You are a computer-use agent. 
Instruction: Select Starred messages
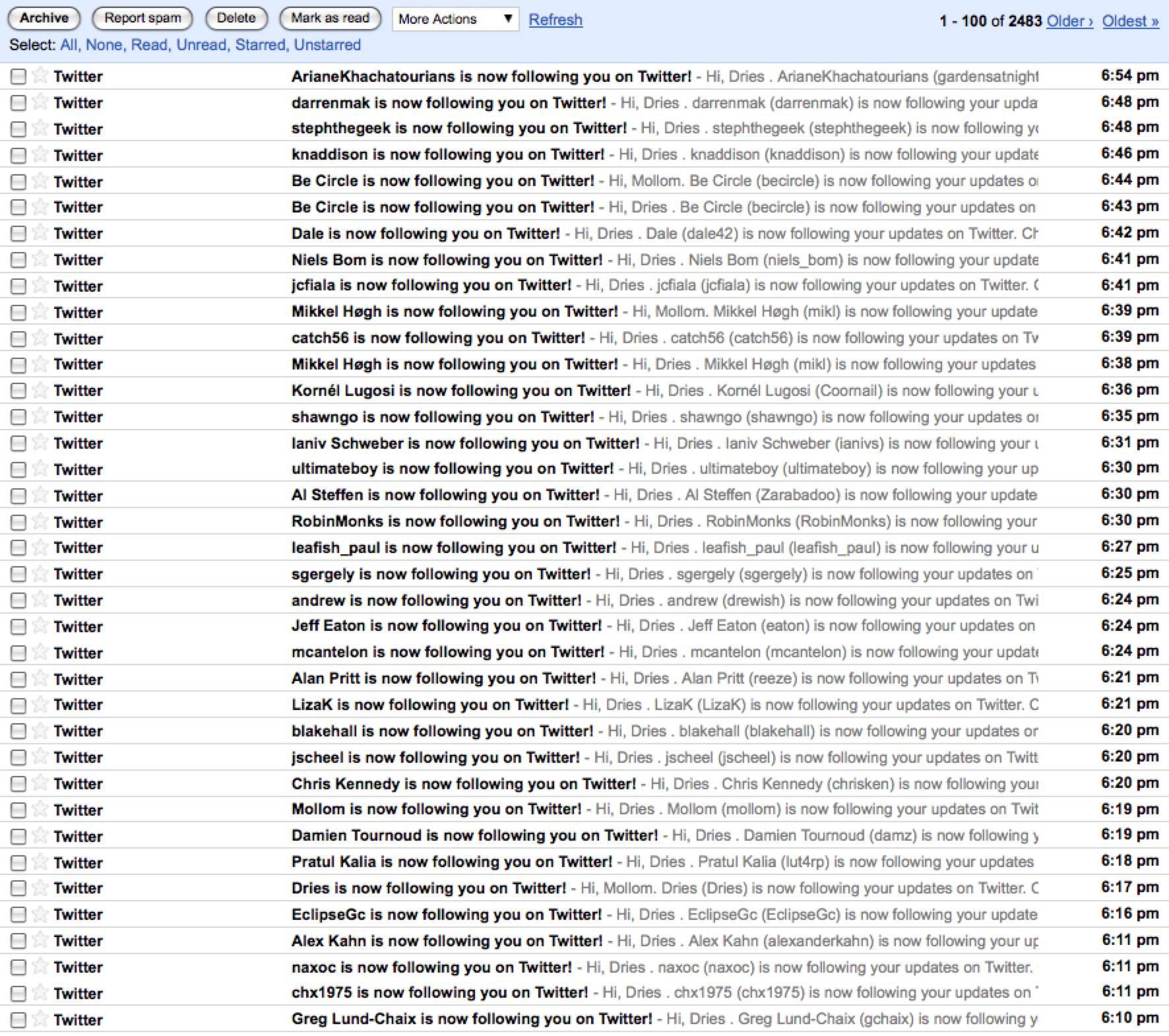pyautogui.click(x=261, y=45)
